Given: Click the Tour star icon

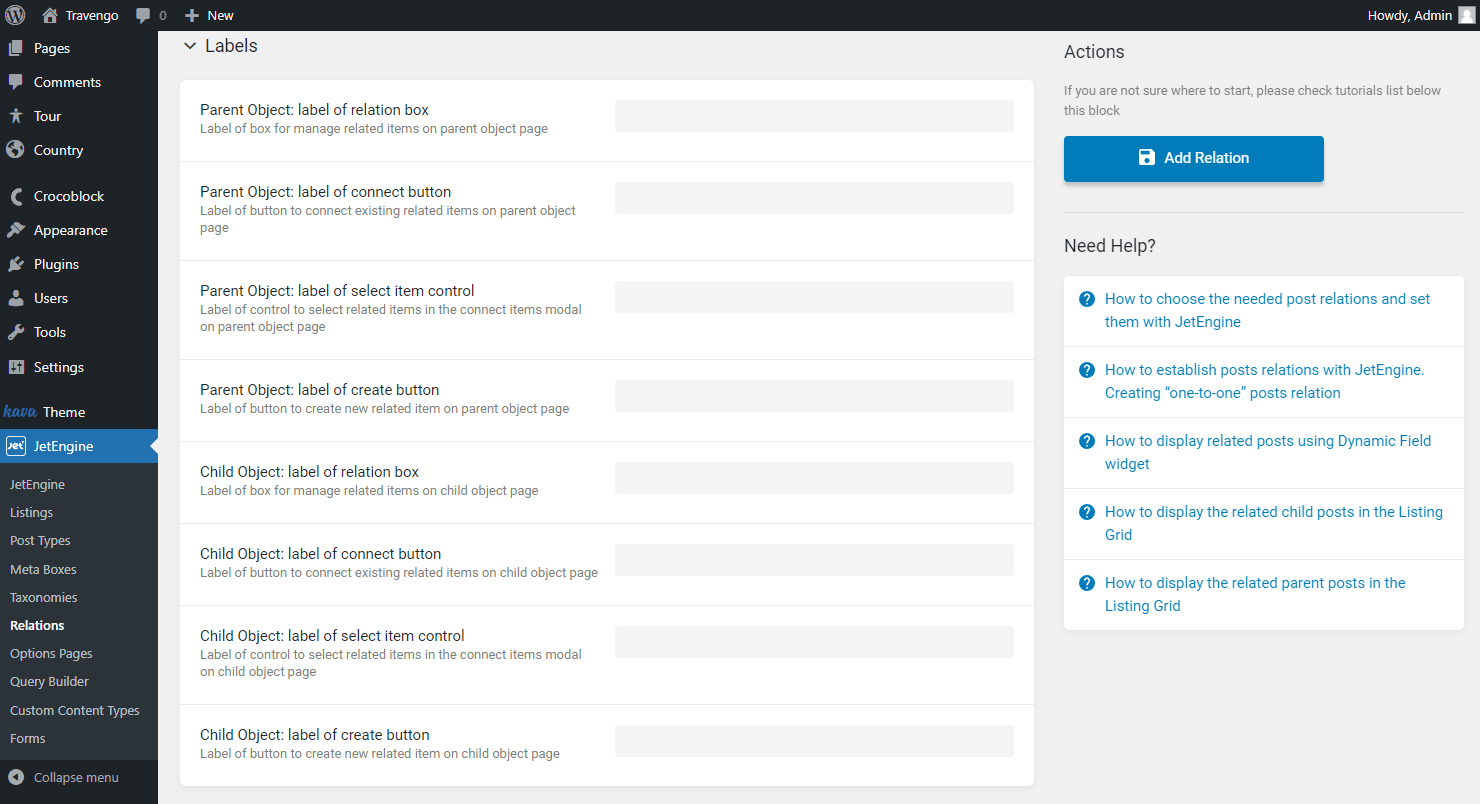Looking at the screenshot, I should tap(15, 116).
